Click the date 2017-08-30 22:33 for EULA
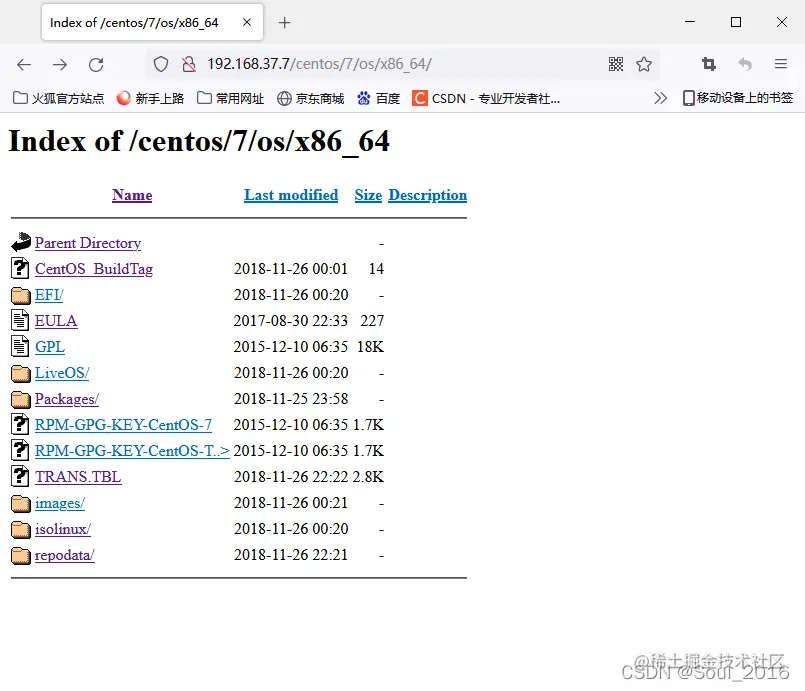805x691 pixels. click(x=291, y=321)
